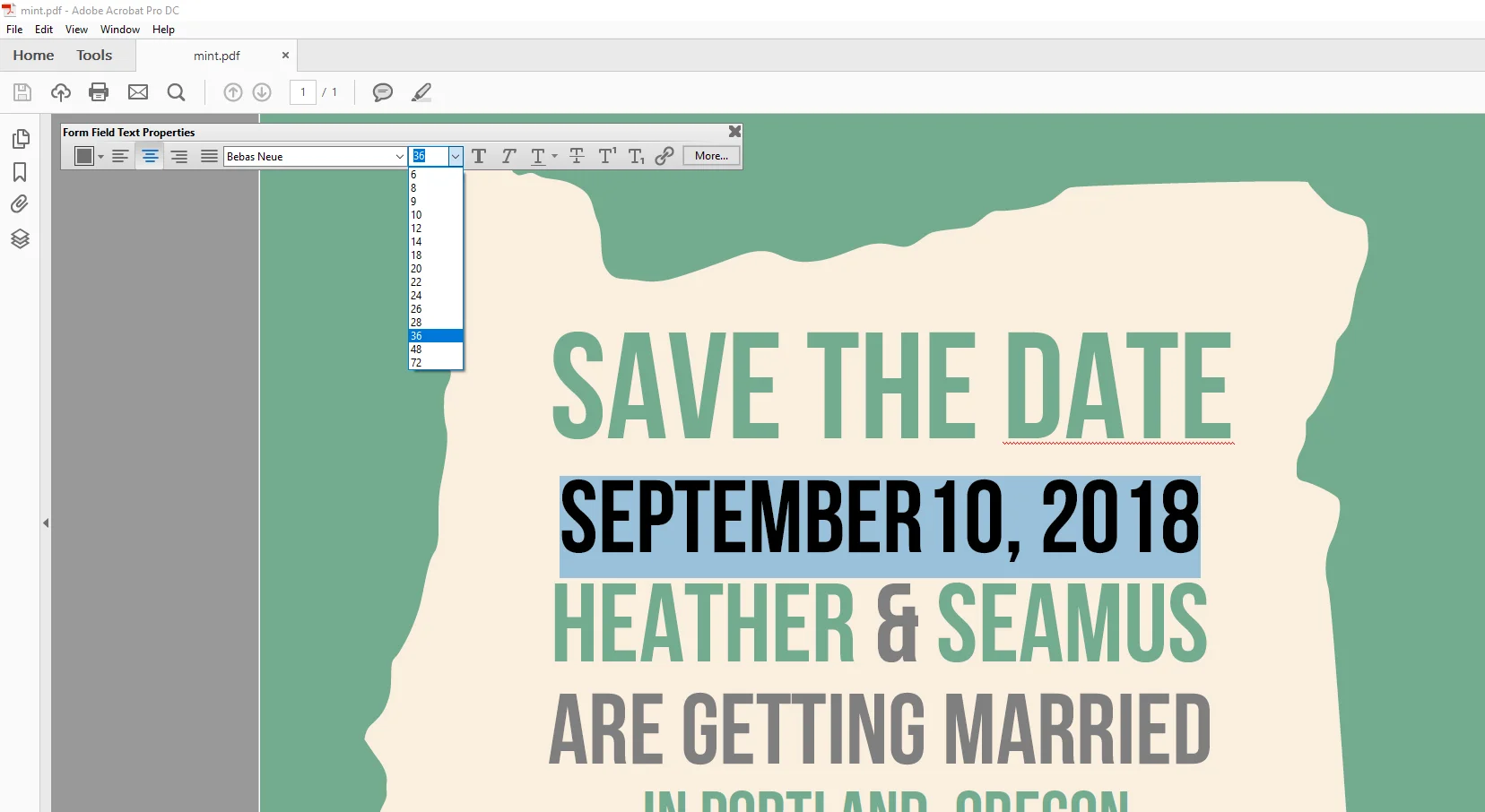The width and height of the screenshot is (1485, 812).
Task: Open the Bookmarks panel
Action: point(20,172)
